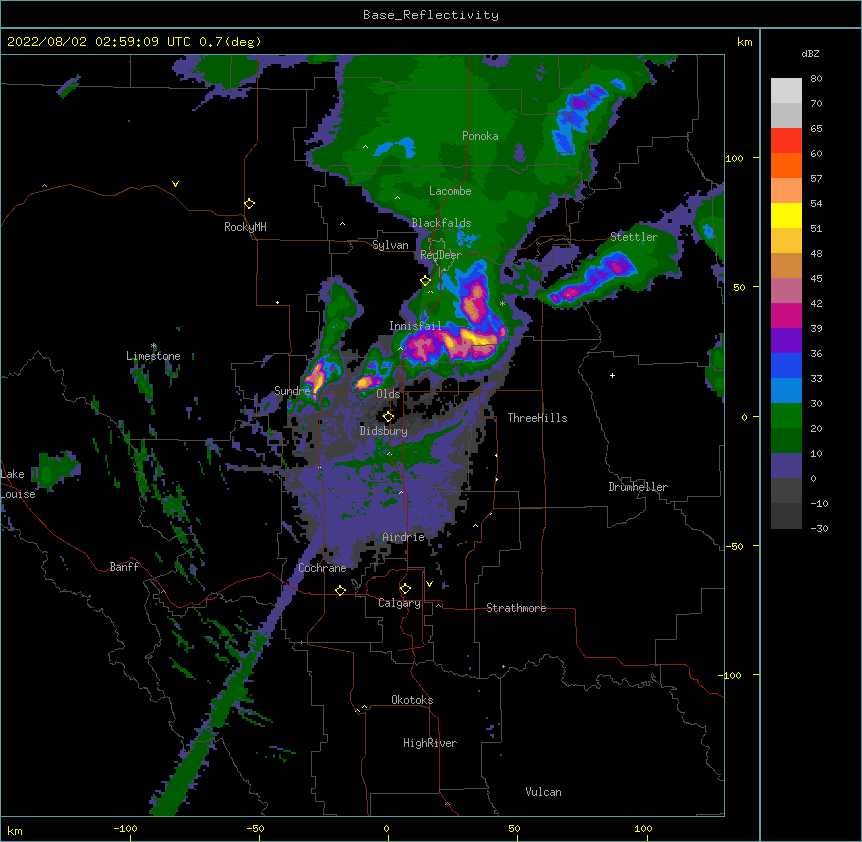The image size is (862, 842).
Task: Select the green 20-30 dBZ color swatch
Action: pyautogui.click(x=786, y=416)
